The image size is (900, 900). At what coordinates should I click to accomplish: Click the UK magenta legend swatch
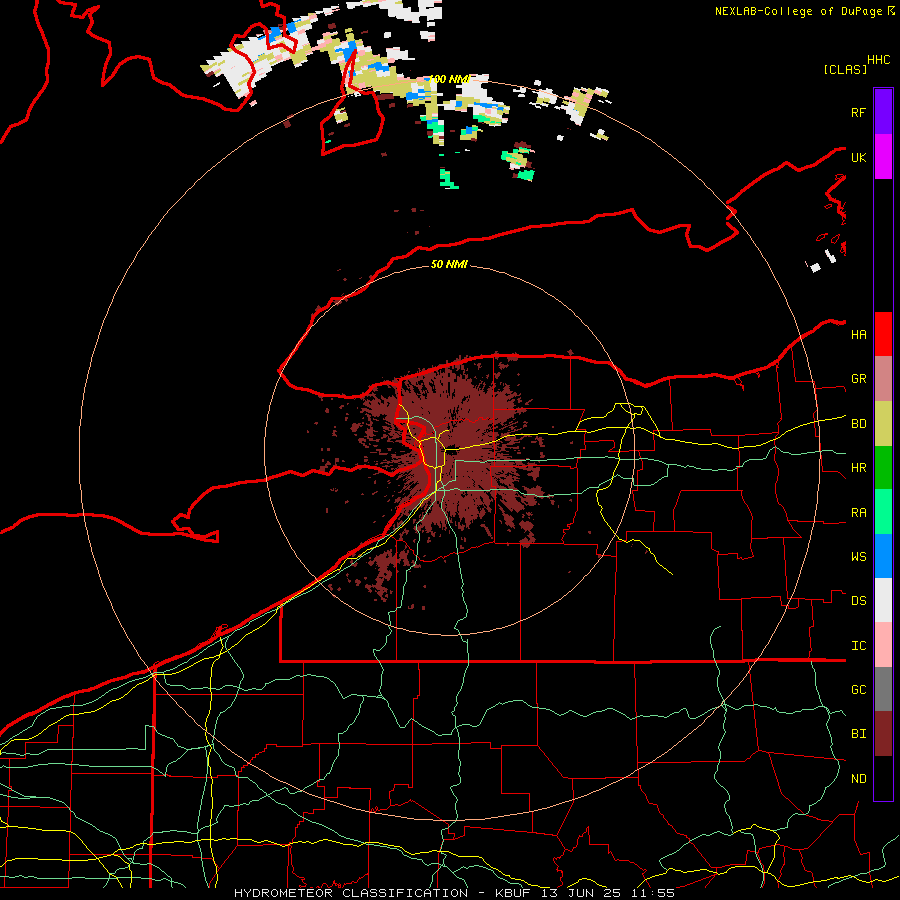(883, 157)
